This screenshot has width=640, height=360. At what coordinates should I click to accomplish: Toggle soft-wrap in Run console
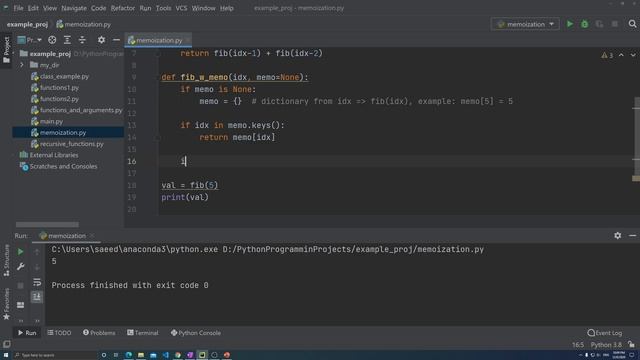(x=37, y=282)
